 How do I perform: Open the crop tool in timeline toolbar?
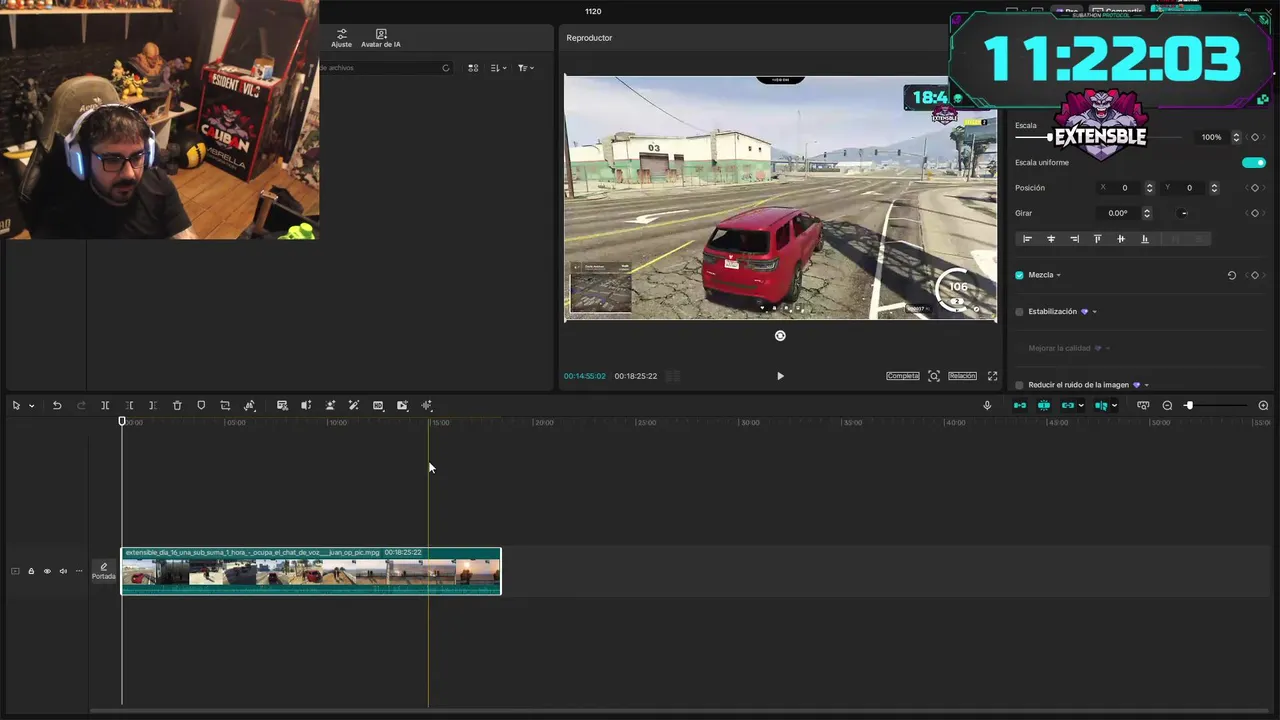coord(225,405)
